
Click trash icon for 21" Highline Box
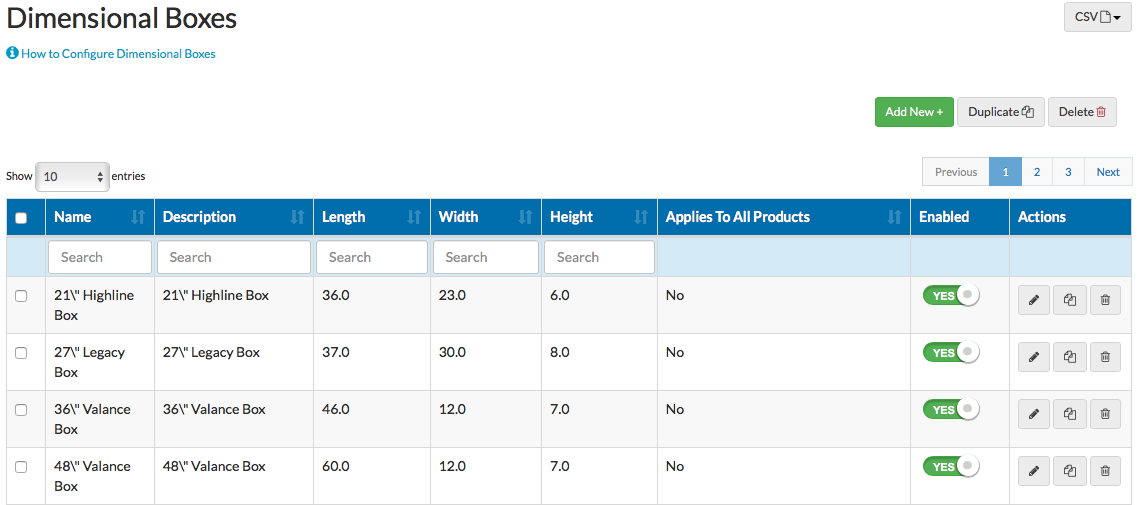pyautogui.click(x=1105, y=300)
